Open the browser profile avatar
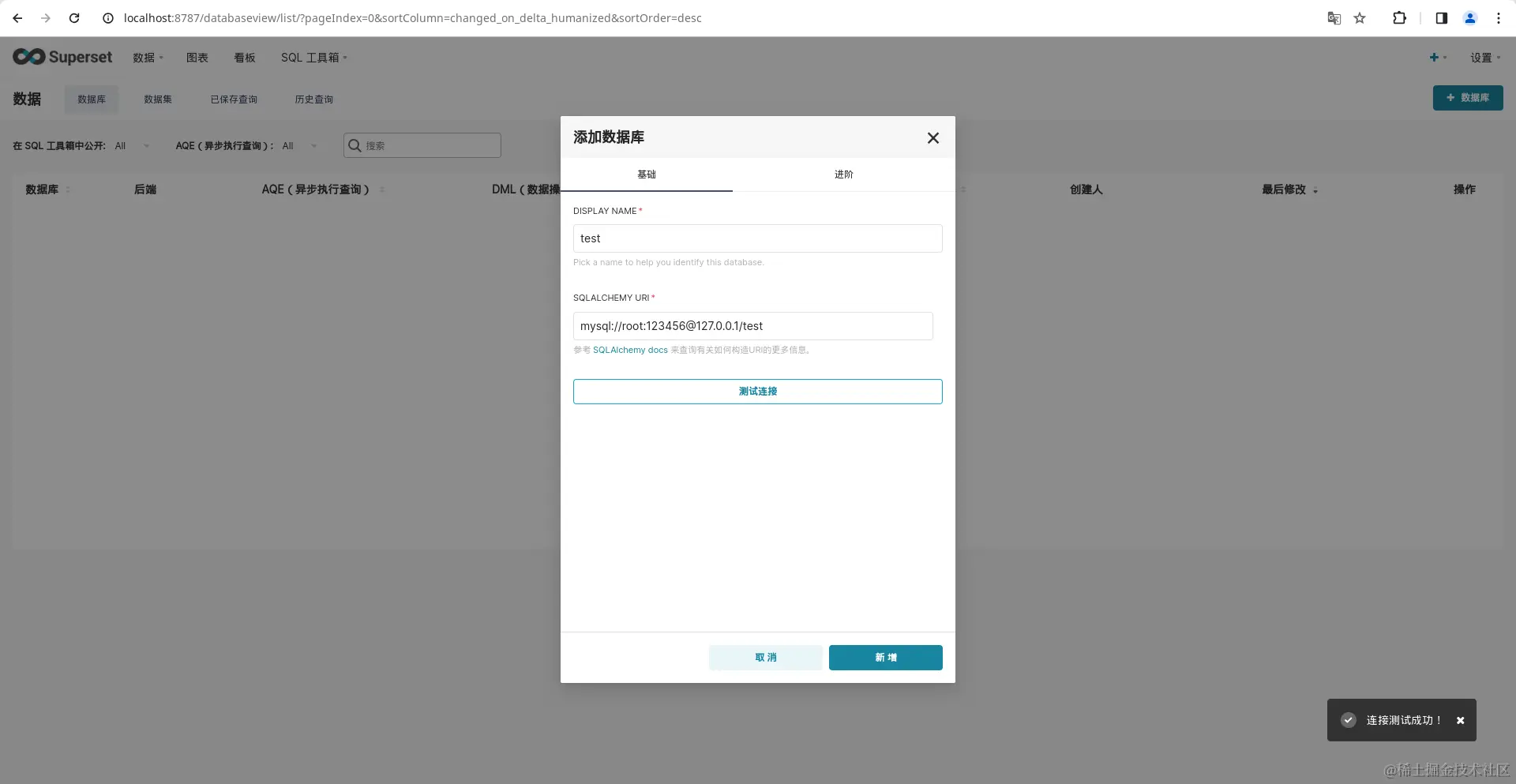This screenshot has height=784, width=1516. 1469,18
